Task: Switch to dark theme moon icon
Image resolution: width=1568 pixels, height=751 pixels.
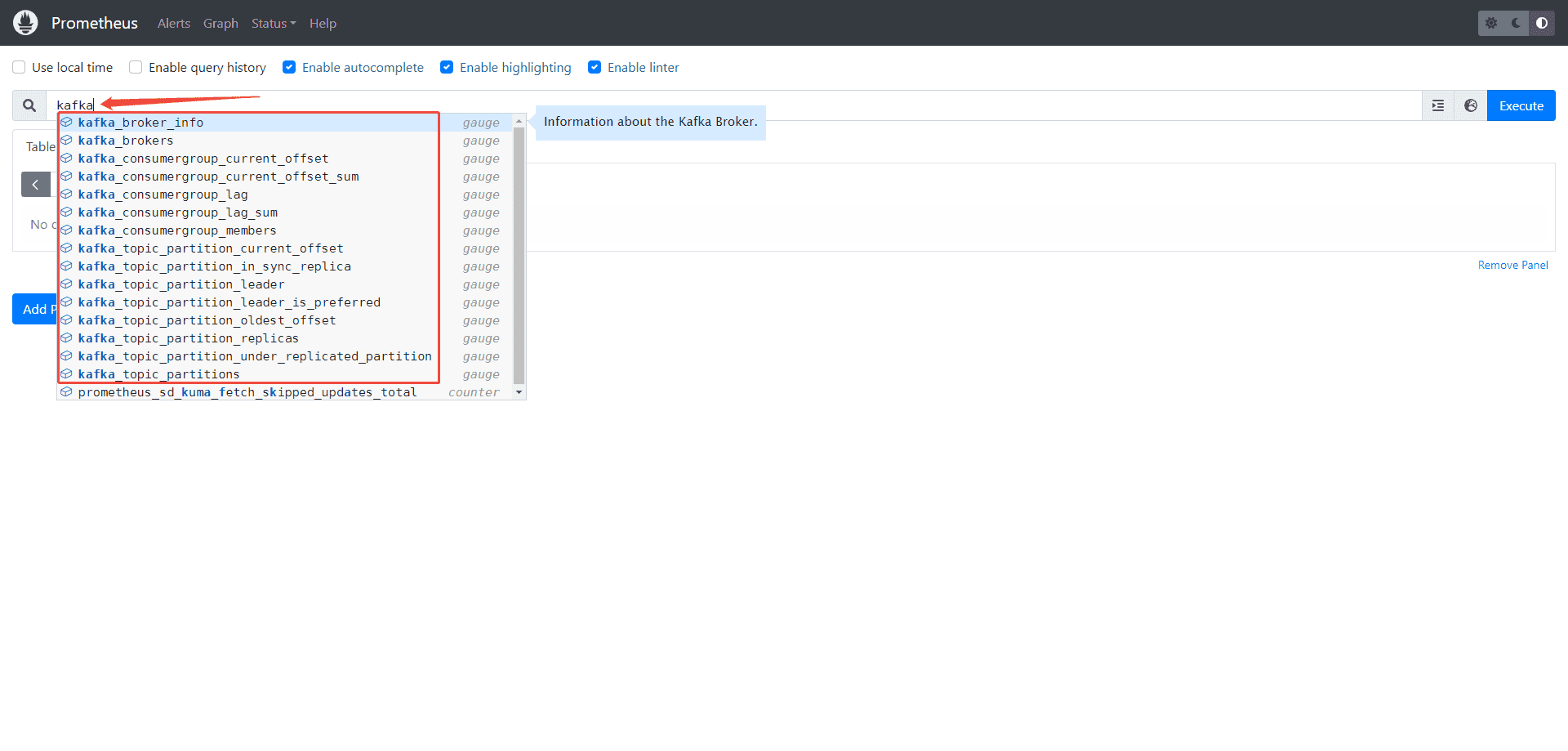Action: pyautogui.click(x=1517, y=23)
